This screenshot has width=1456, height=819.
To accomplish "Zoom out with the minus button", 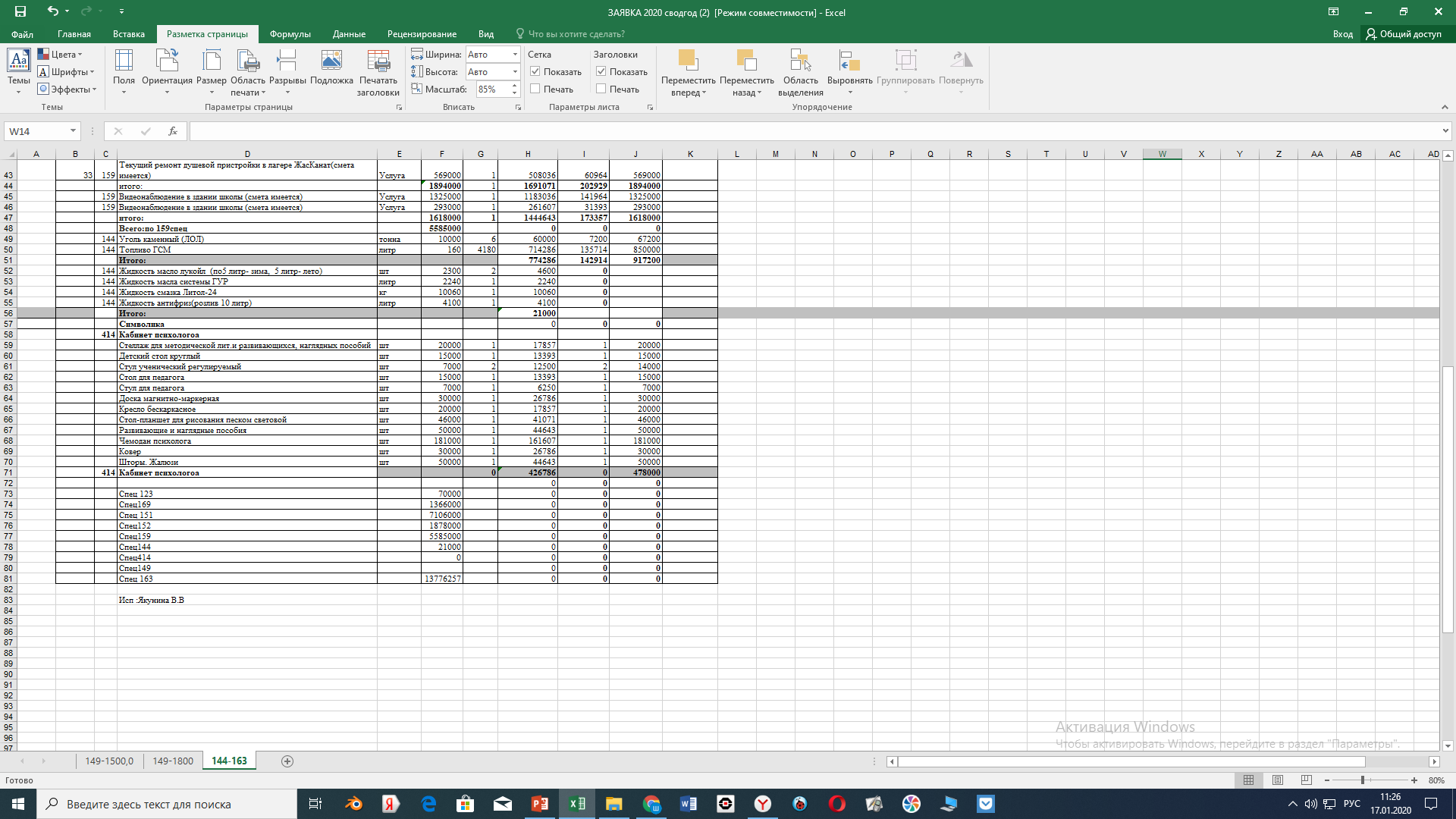I will point(1327,780).
